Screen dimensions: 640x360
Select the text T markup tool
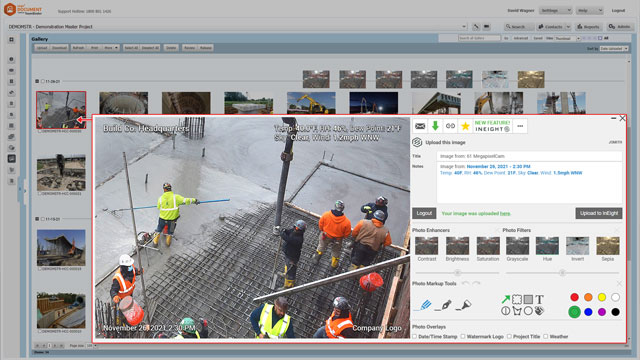(539, 299)
